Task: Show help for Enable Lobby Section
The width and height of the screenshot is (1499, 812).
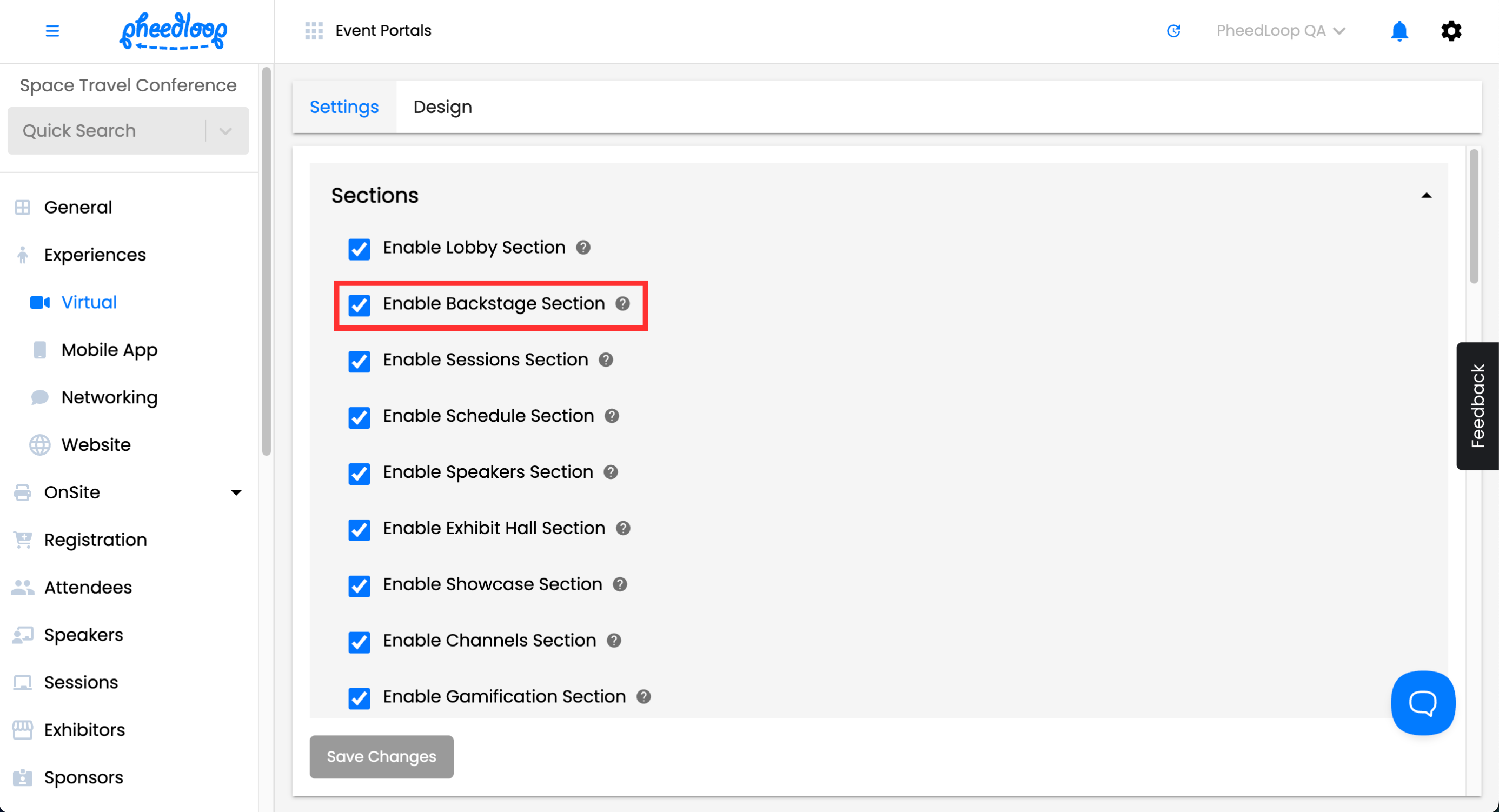Action: tap(583, 248)
